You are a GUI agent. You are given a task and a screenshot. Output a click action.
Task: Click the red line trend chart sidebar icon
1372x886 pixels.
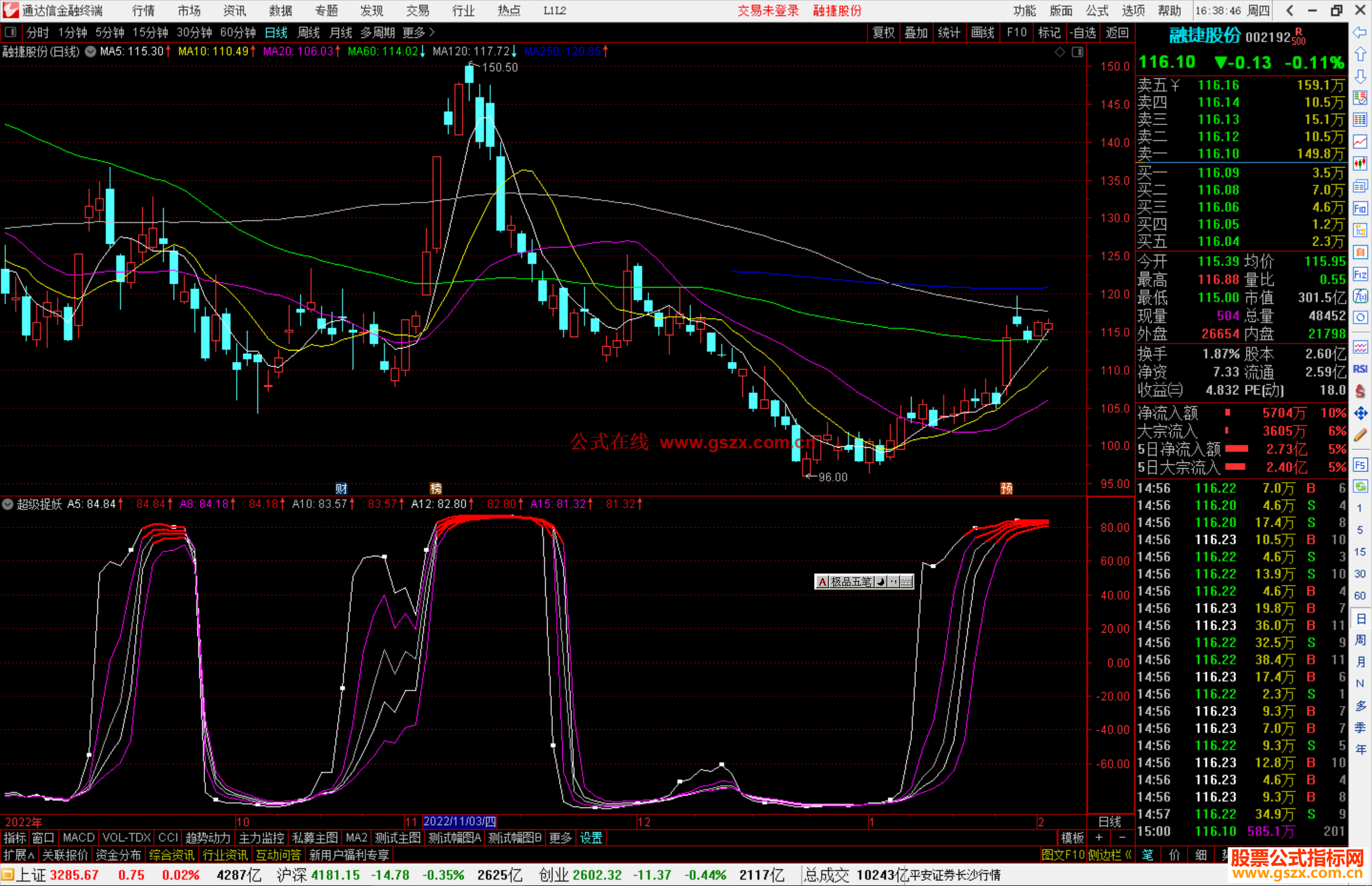(x=1360, y=142)
